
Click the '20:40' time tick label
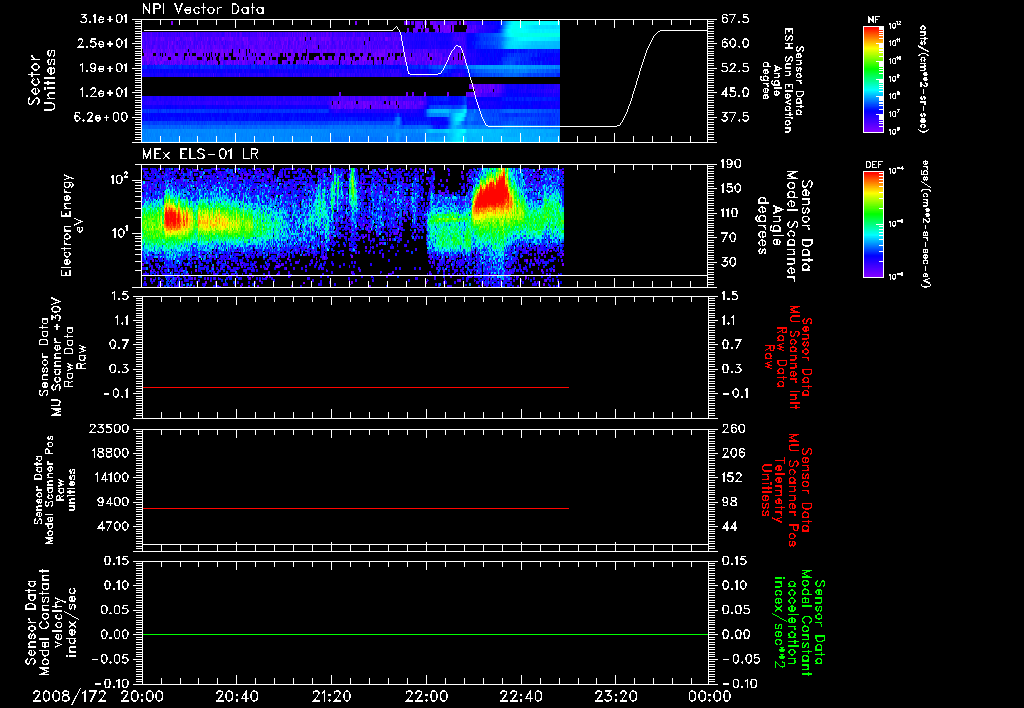[x=236, y=696]
